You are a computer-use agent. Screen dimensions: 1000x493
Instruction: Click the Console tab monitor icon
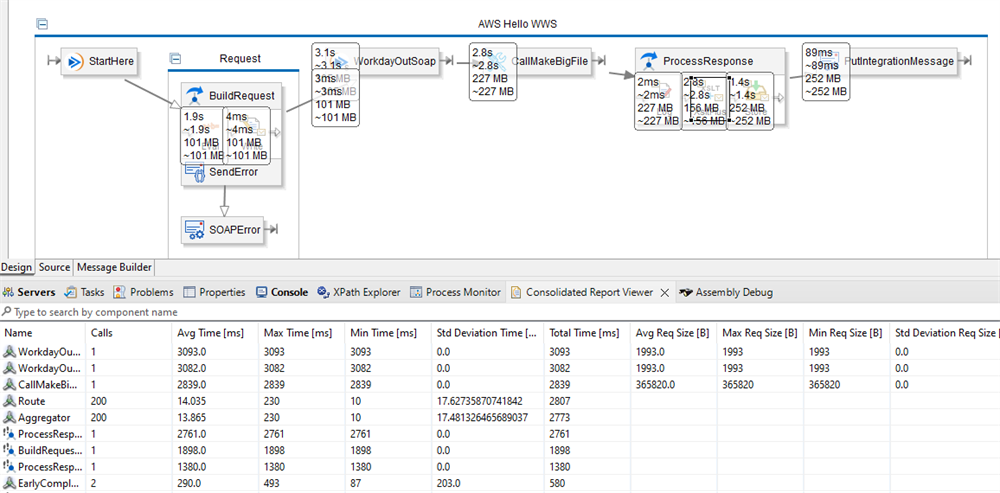pyautogui.click(x=261, y=292)
